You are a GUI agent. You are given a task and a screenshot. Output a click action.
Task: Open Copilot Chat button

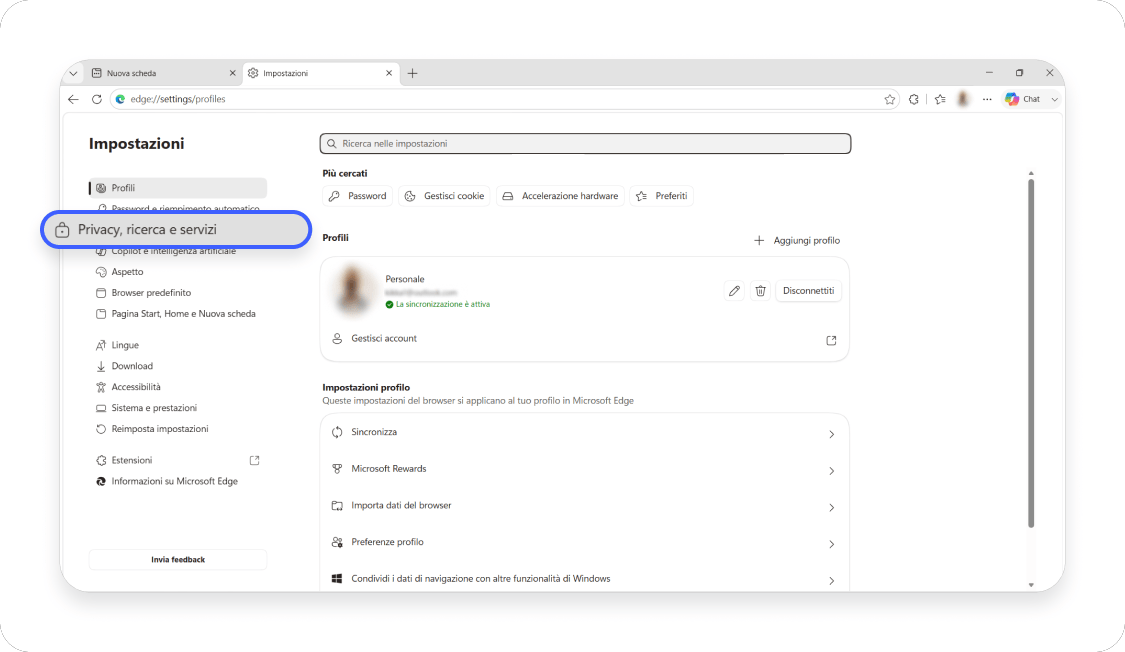[x=1023, y=99]
